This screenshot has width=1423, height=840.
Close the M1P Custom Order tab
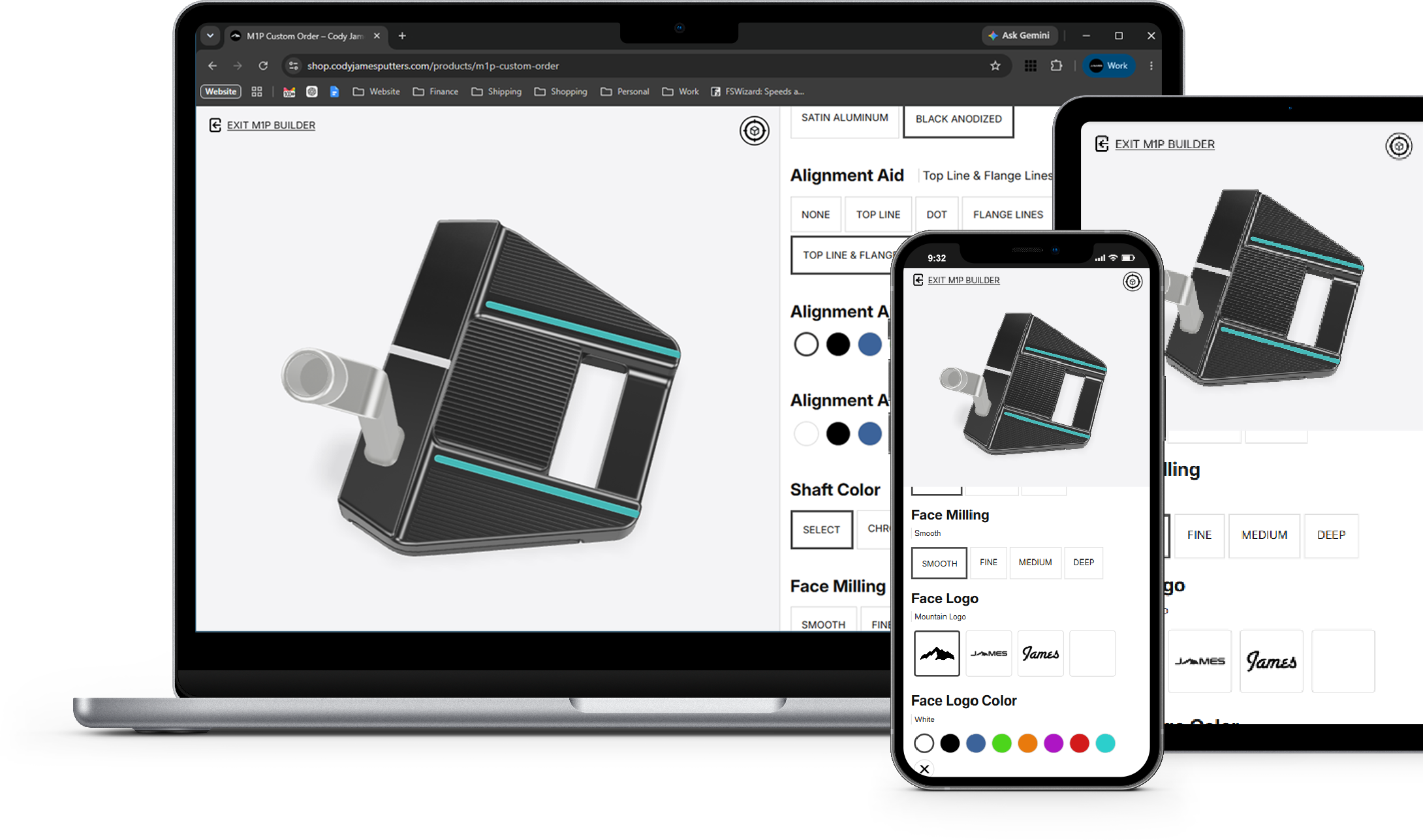(x=377, y=36)
